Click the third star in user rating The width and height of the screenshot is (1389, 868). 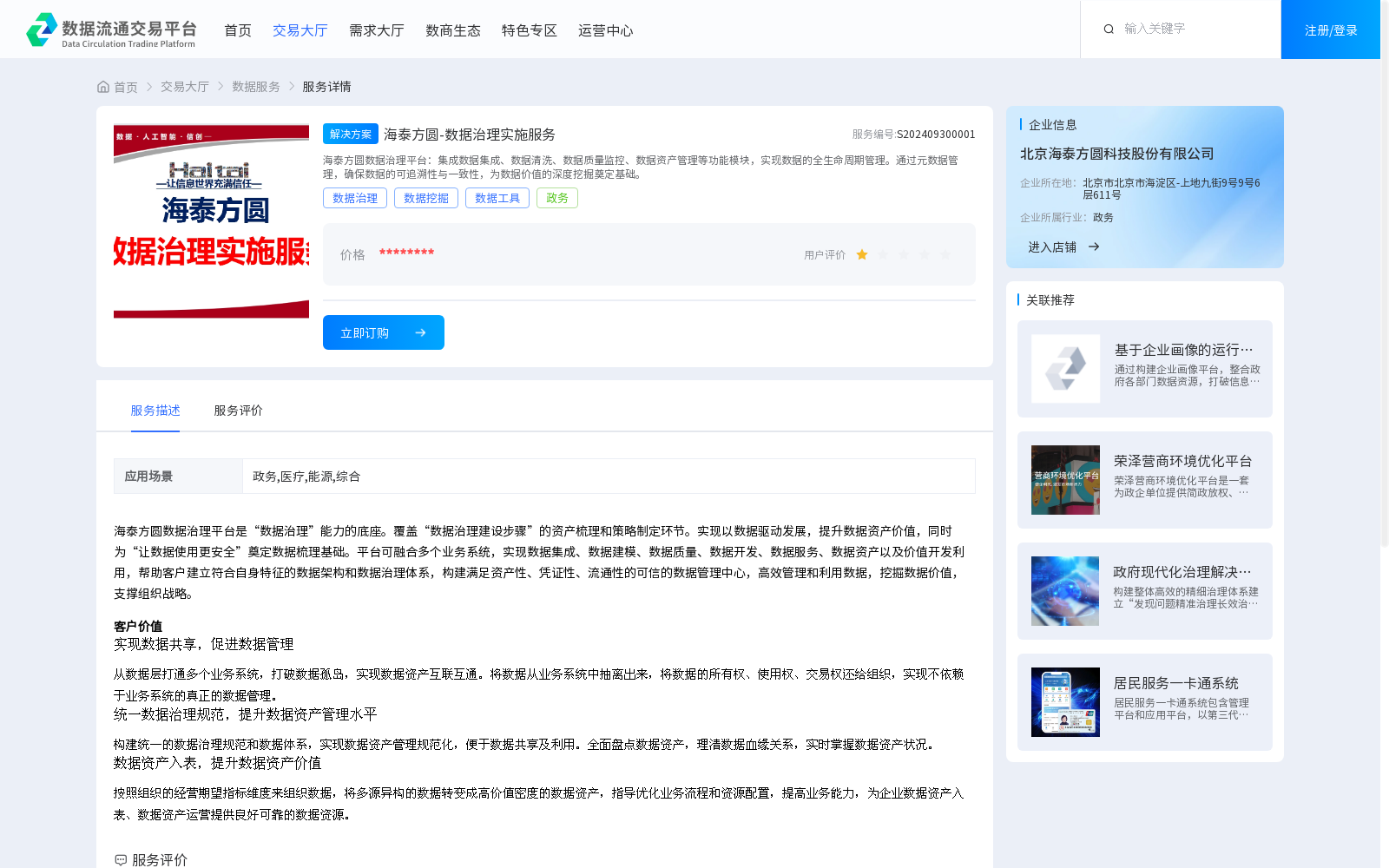click(904, 254)
